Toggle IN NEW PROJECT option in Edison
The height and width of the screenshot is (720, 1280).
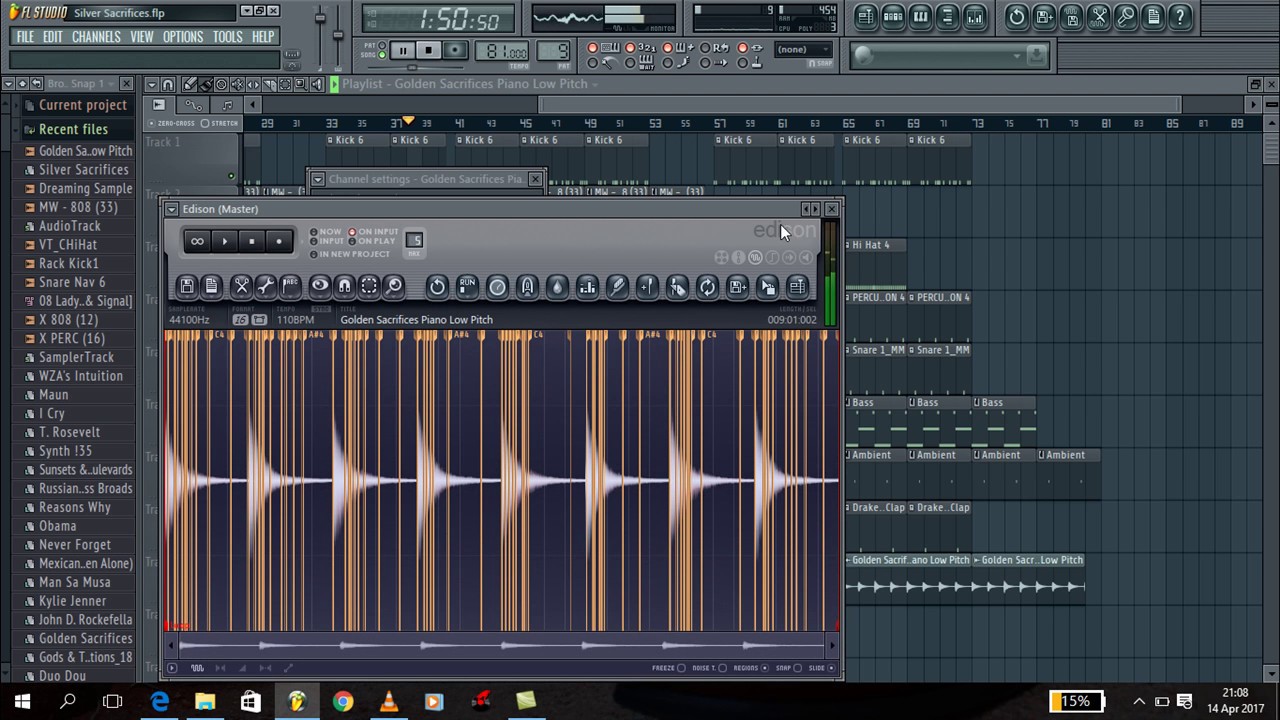tap(349, 254)
